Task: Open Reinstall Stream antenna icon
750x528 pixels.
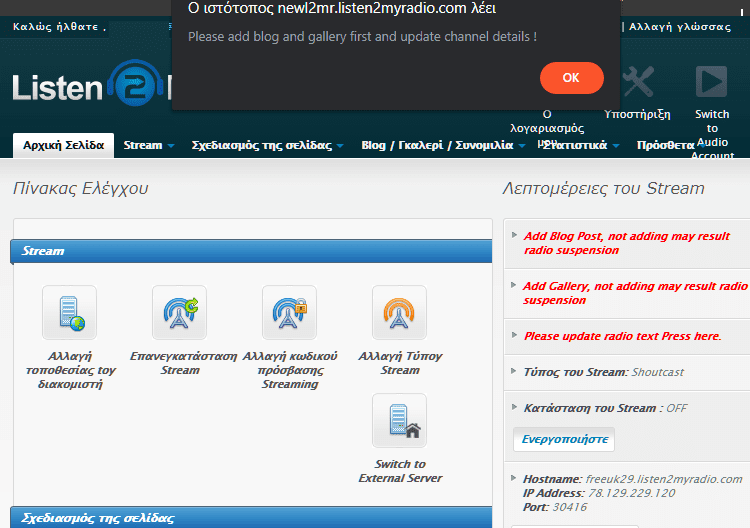Action: 179,312
